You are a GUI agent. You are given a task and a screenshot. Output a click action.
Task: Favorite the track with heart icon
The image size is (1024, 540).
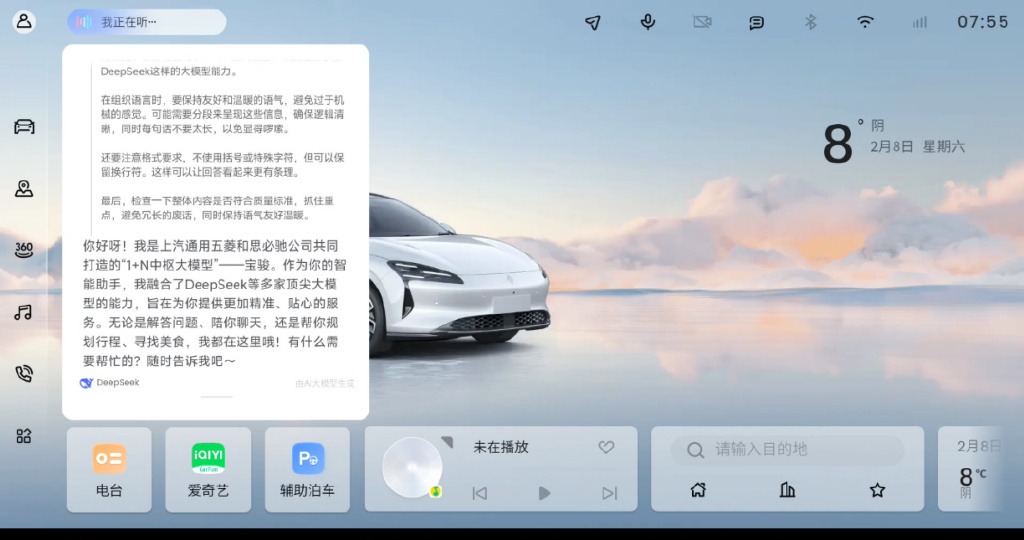point(606,447)
